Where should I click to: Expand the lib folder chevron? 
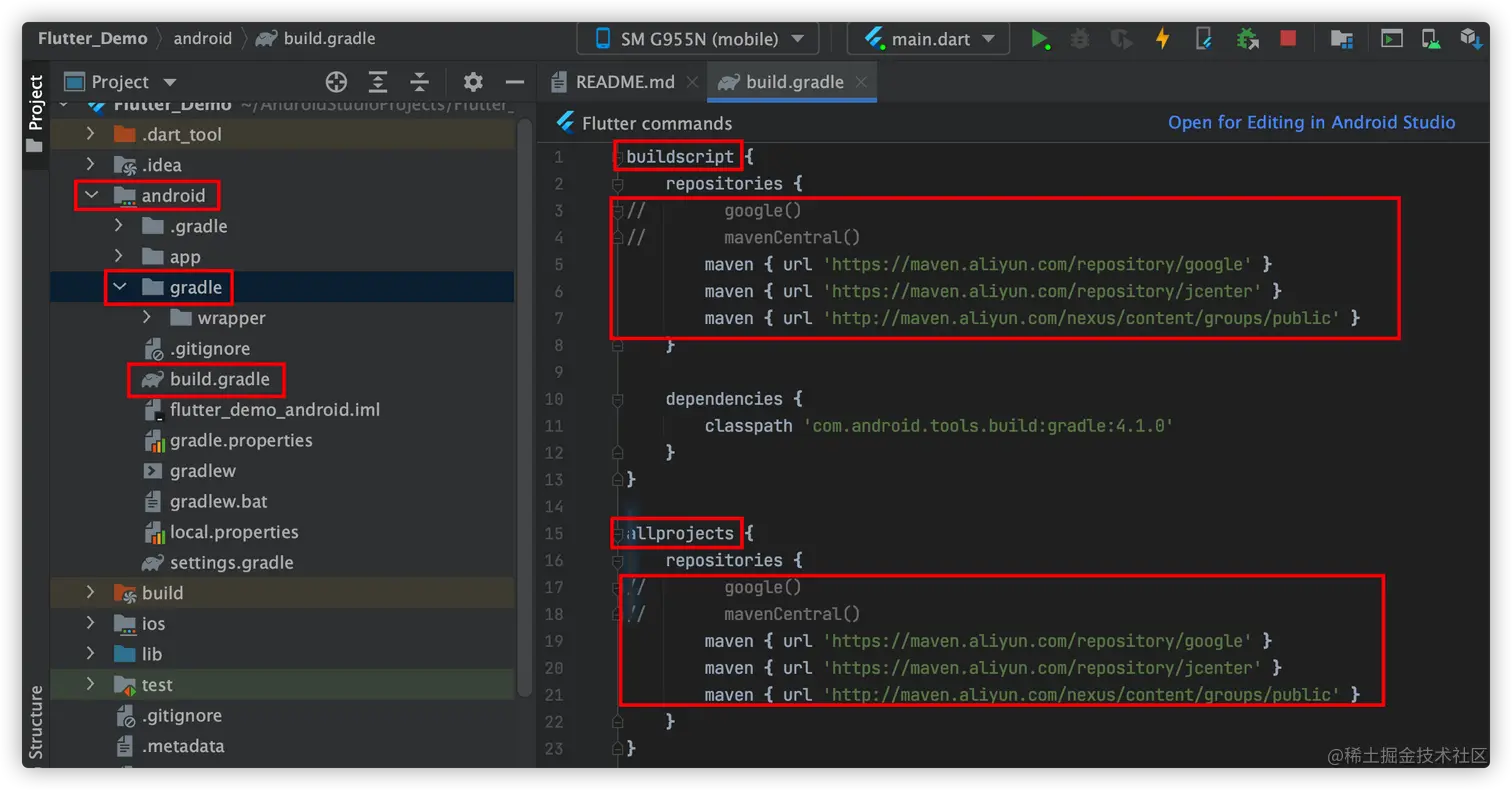[x=91, y=654]
